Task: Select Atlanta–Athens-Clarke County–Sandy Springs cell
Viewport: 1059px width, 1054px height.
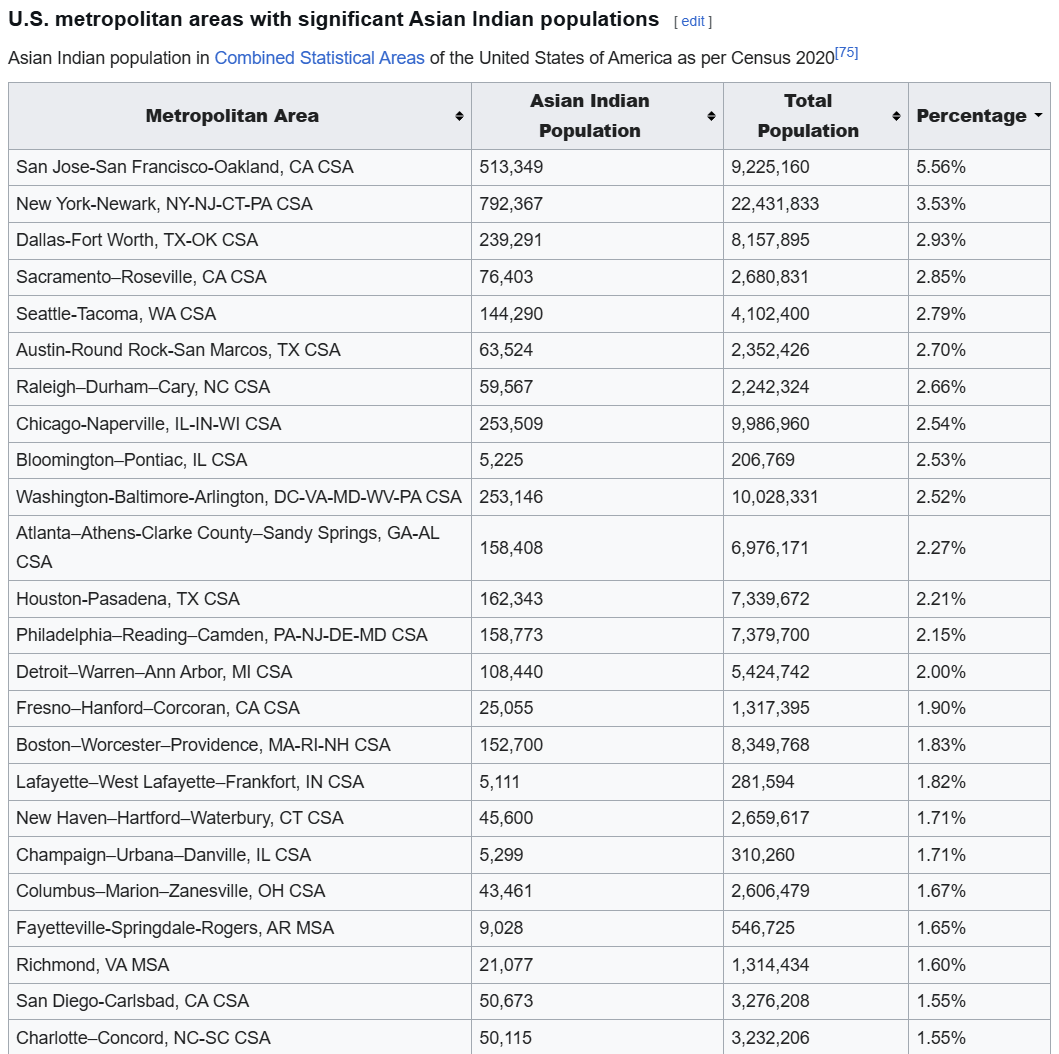Action: pyautogui.click(x=240, y=548)
